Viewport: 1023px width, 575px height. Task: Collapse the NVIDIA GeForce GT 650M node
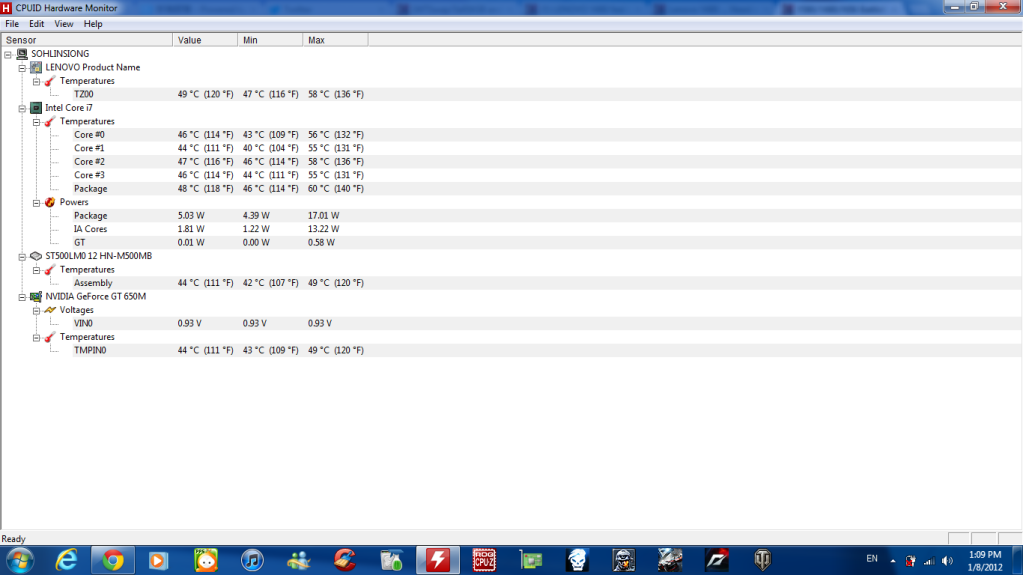click(x=22, y=297)
